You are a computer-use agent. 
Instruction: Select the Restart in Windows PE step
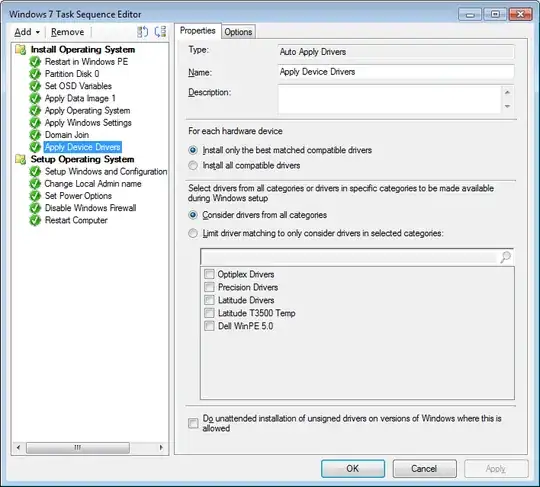coord(86,62)
